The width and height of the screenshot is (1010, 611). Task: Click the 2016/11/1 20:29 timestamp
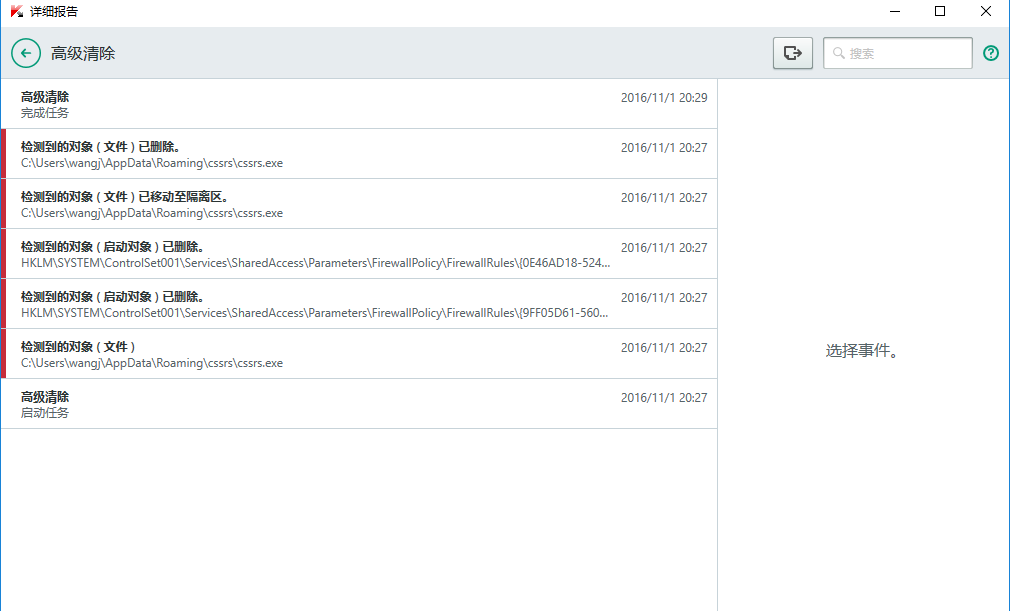tap(663, 98)
